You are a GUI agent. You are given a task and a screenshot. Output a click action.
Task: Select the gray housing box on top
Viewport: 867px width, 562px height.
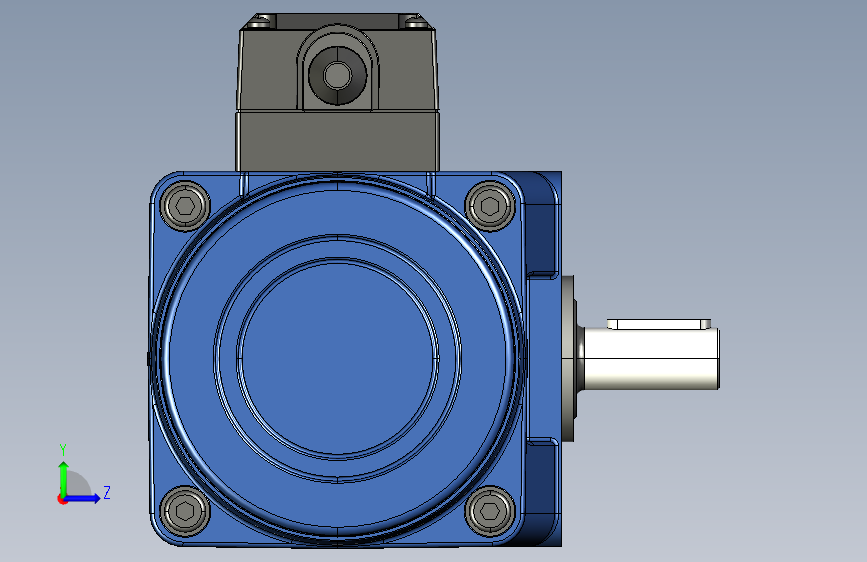point(337,94)
